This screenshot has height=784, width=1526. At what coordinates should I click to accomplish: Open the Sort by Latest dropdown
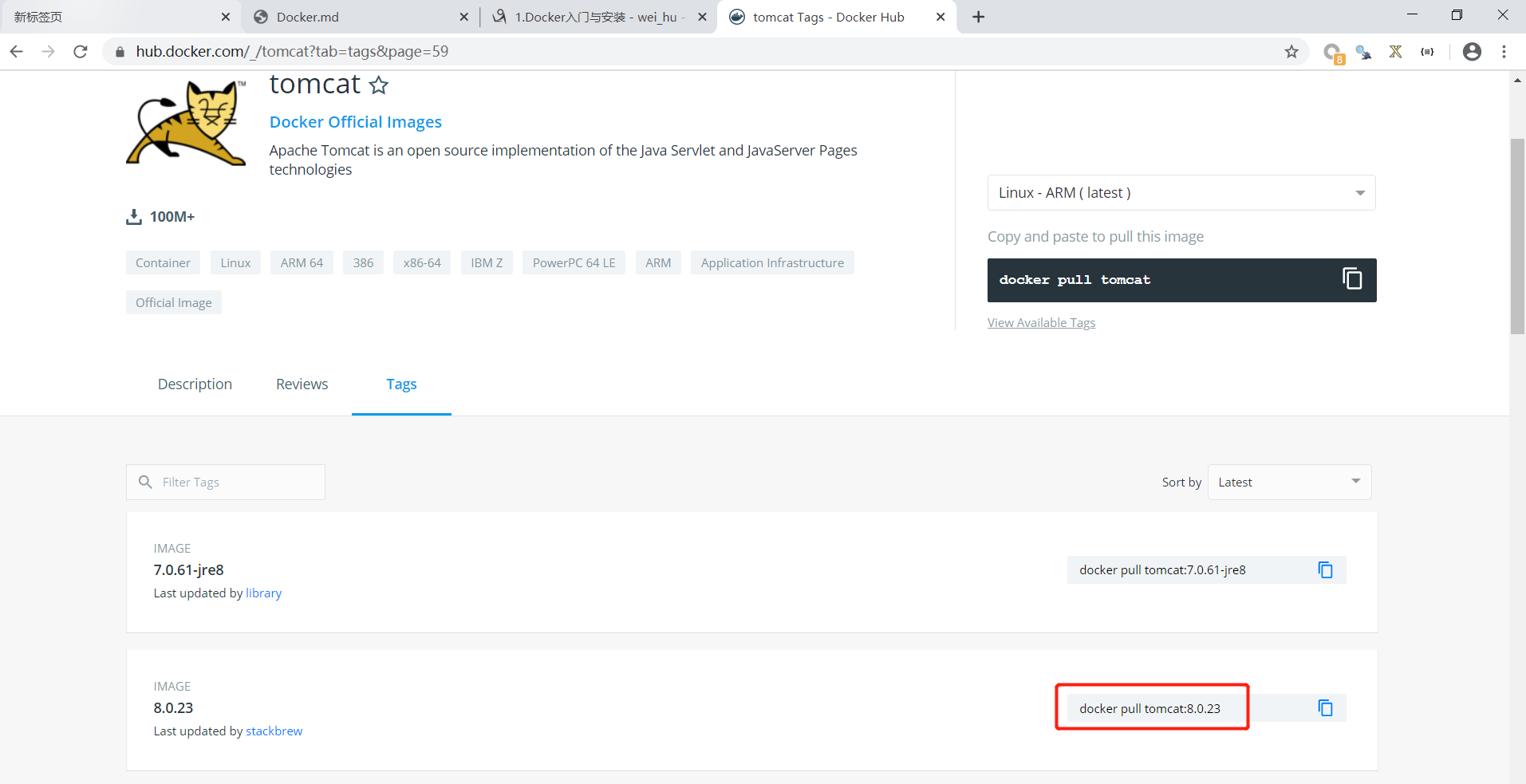pos(1290,482)
